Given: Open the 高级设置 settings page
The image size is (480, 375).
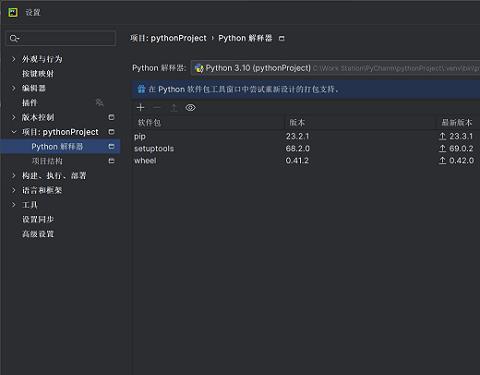Looking at the screenshot, I should pyautogui.click(x=38, y=234).
